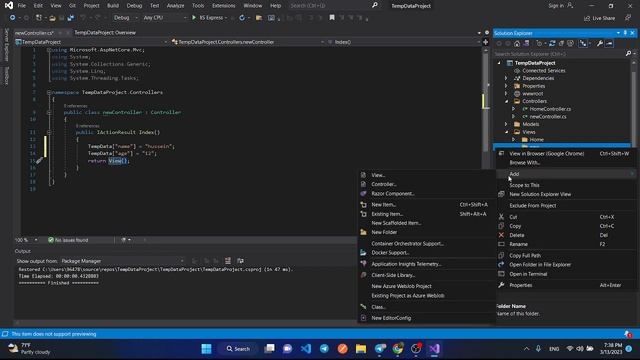Open the Build menu

coord(113,6)
